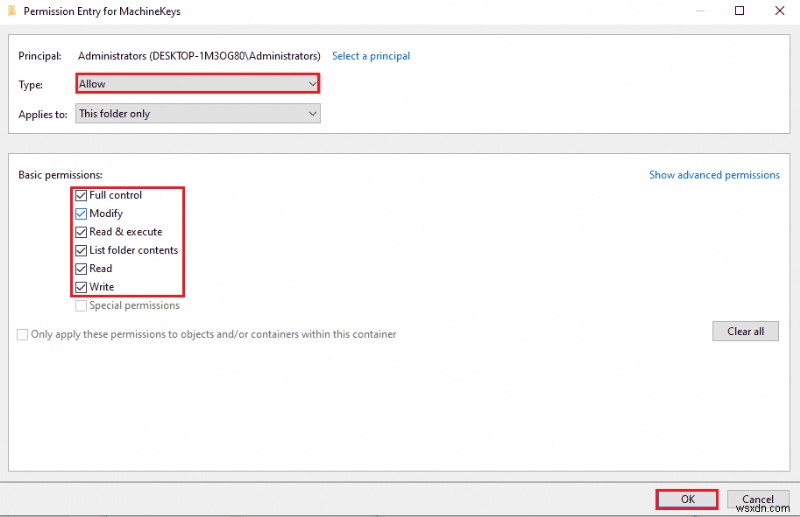Toggle the Read permission checkbox

tap(81, 269)
